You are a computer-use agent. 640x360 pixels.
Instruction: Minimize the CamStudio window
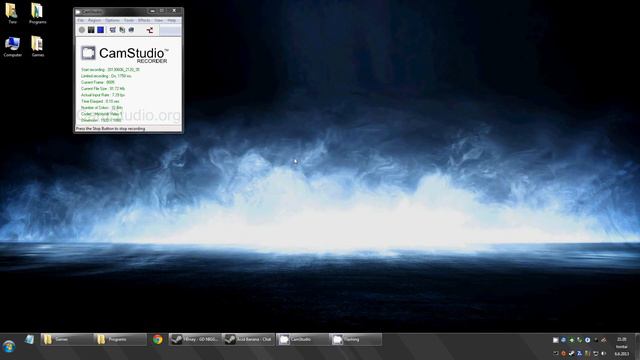(153, 11)
